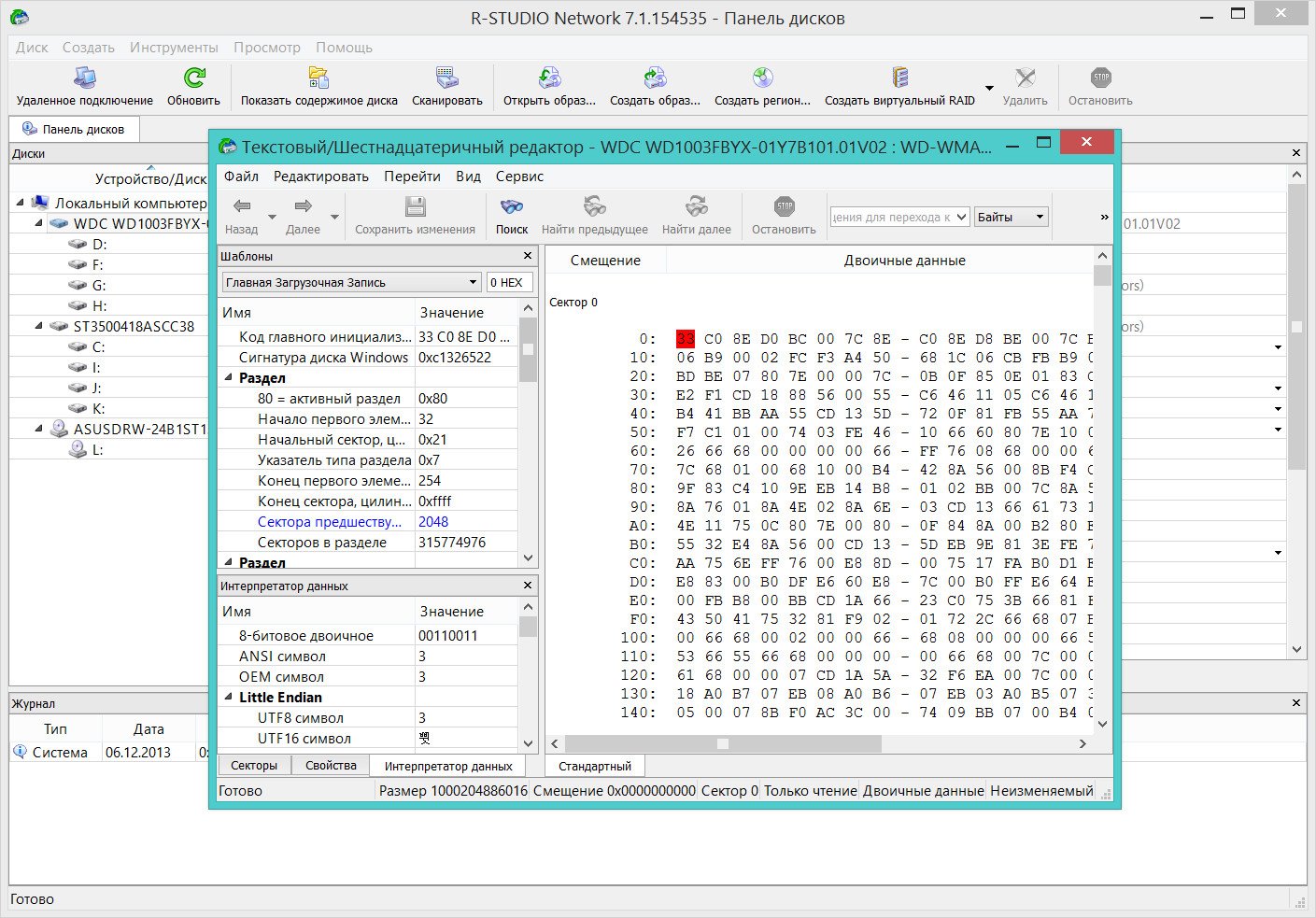Close the Журнал panel
Image resolution: width=1316 pixels, height=918 pixels.
[1296, 702]
